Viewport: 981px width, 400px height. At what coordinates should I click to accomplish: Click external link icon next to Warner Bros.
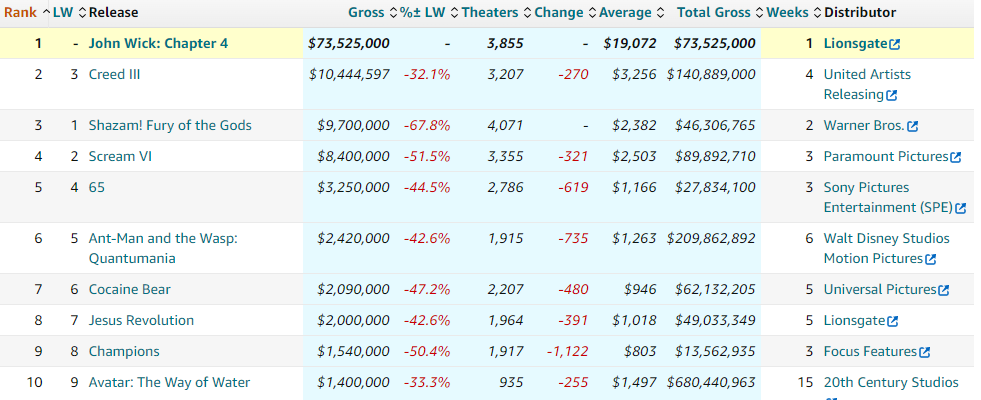[x=912, y=126]
